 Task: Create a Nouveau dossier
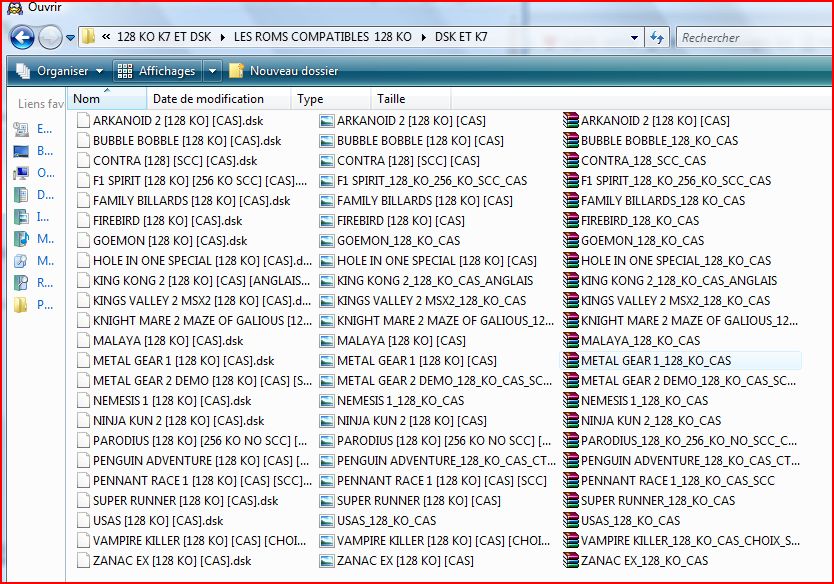284,71
